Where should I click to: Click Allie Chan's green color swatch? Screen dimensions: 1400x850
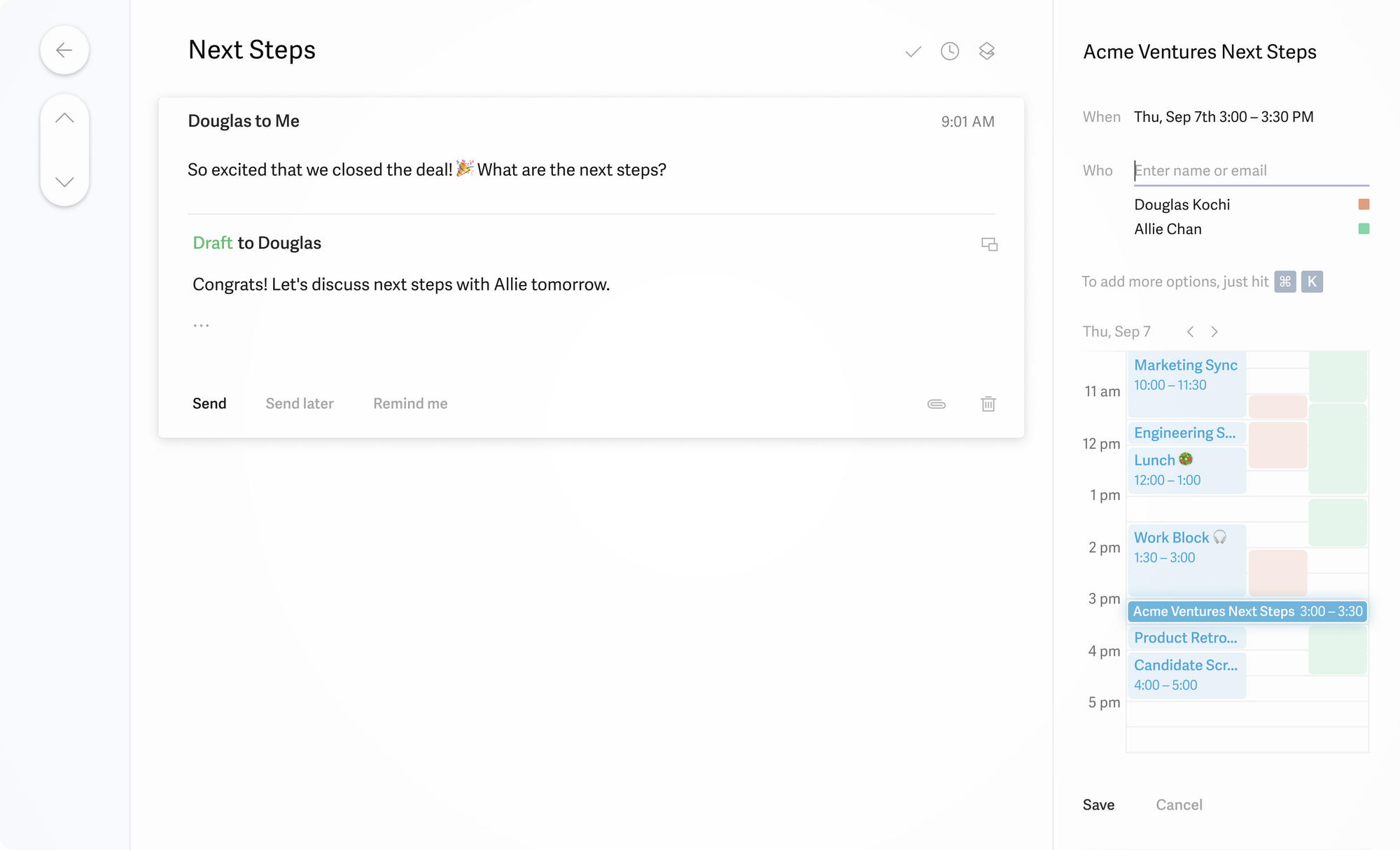pos(1364,229)
